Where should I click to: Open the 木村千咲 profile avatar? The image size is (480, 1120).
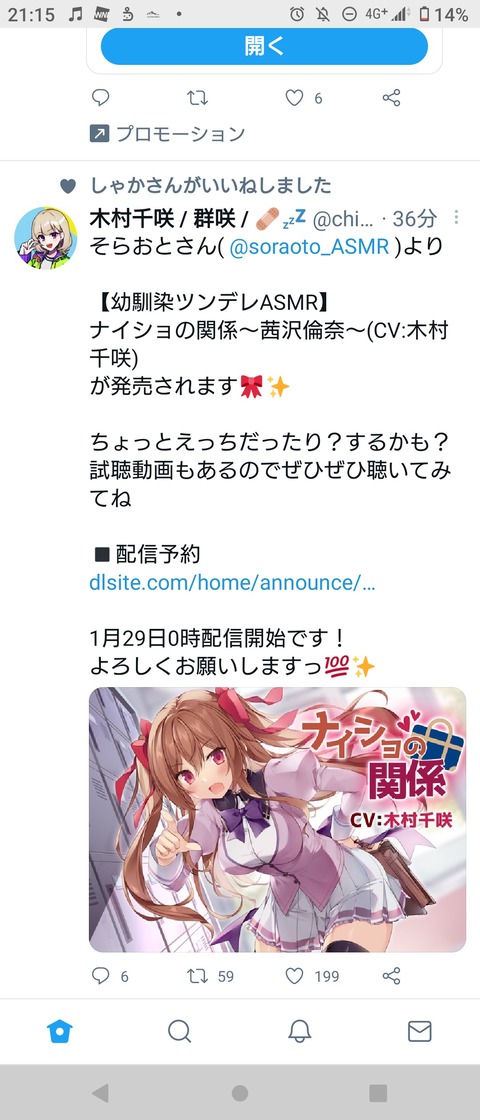[x=46, y=238]
